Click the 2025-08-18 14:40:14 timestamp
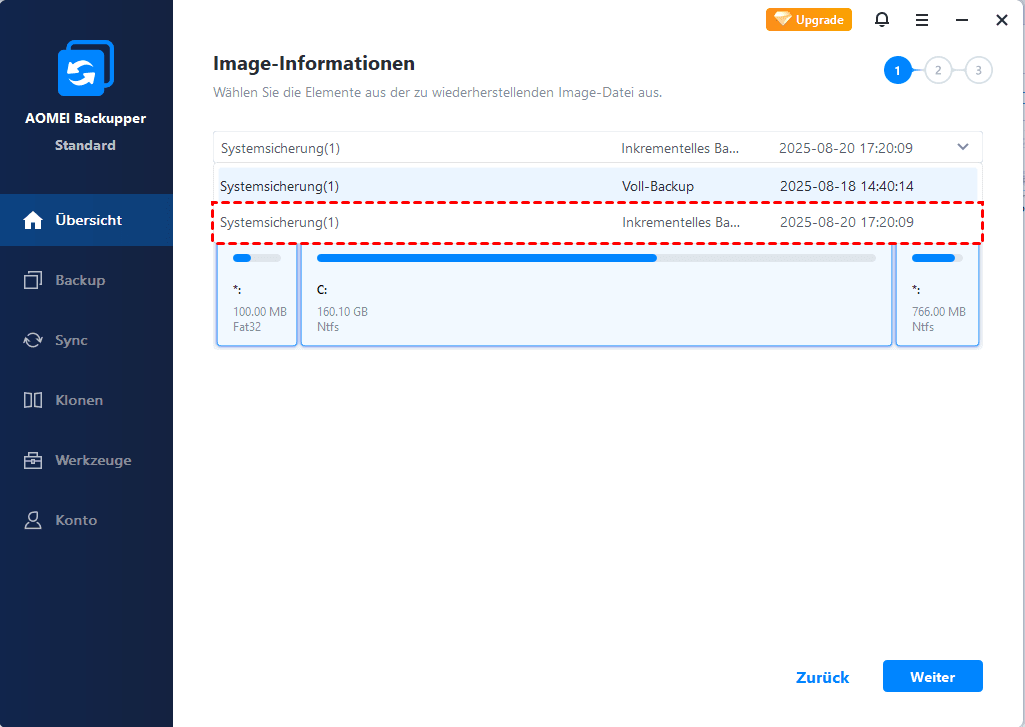Viewport: 1025px width, 727px height. pos(847,186)
